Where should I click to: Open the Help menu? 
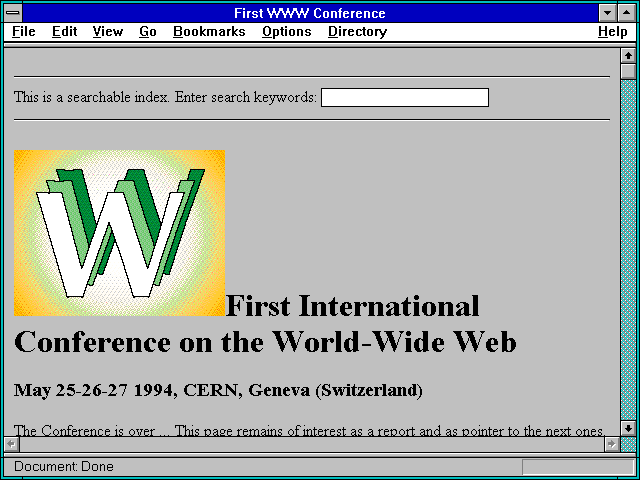click(x=613, y=32)
